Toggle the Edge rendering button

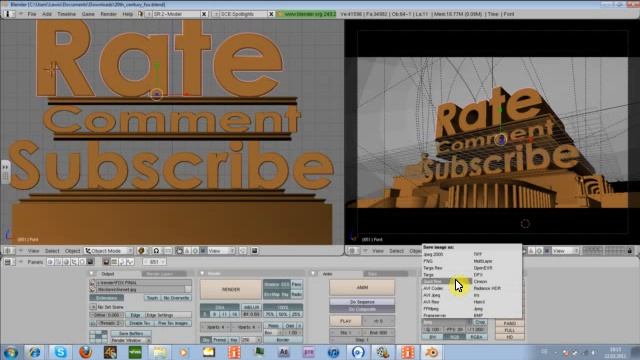pos(135,315)
